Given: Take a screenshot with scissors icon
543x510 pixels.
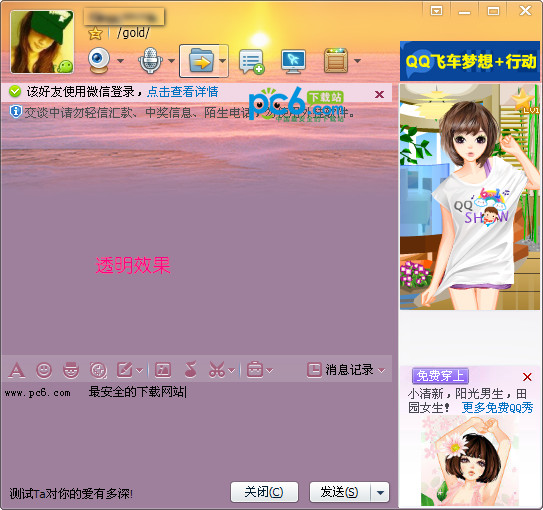Looking at the screenshot, I should (217, 370).
